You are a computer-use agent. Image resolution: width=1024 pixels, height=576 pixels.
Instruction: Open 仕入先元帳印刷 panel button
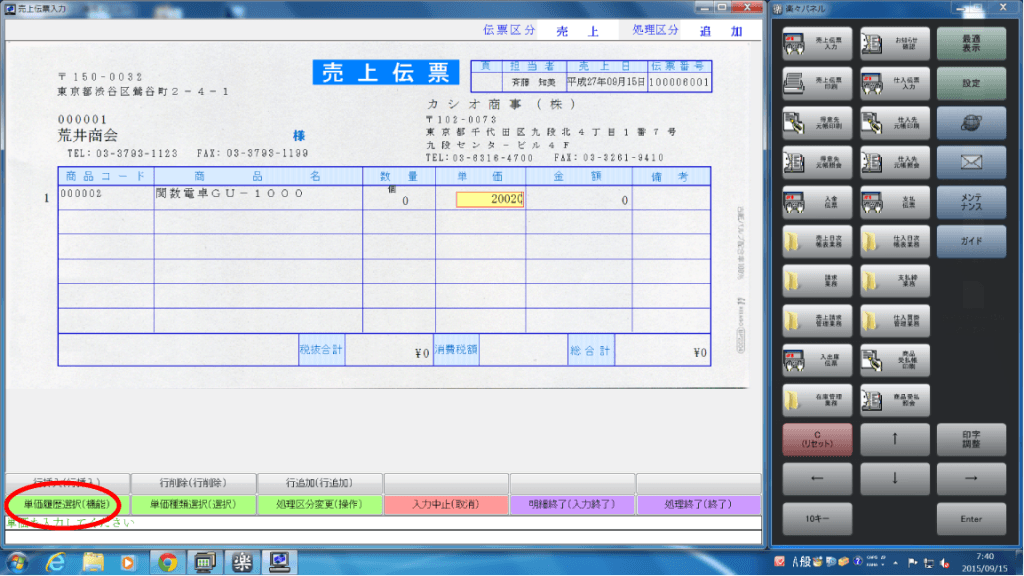pyautogui.click(x=895, y=123)
